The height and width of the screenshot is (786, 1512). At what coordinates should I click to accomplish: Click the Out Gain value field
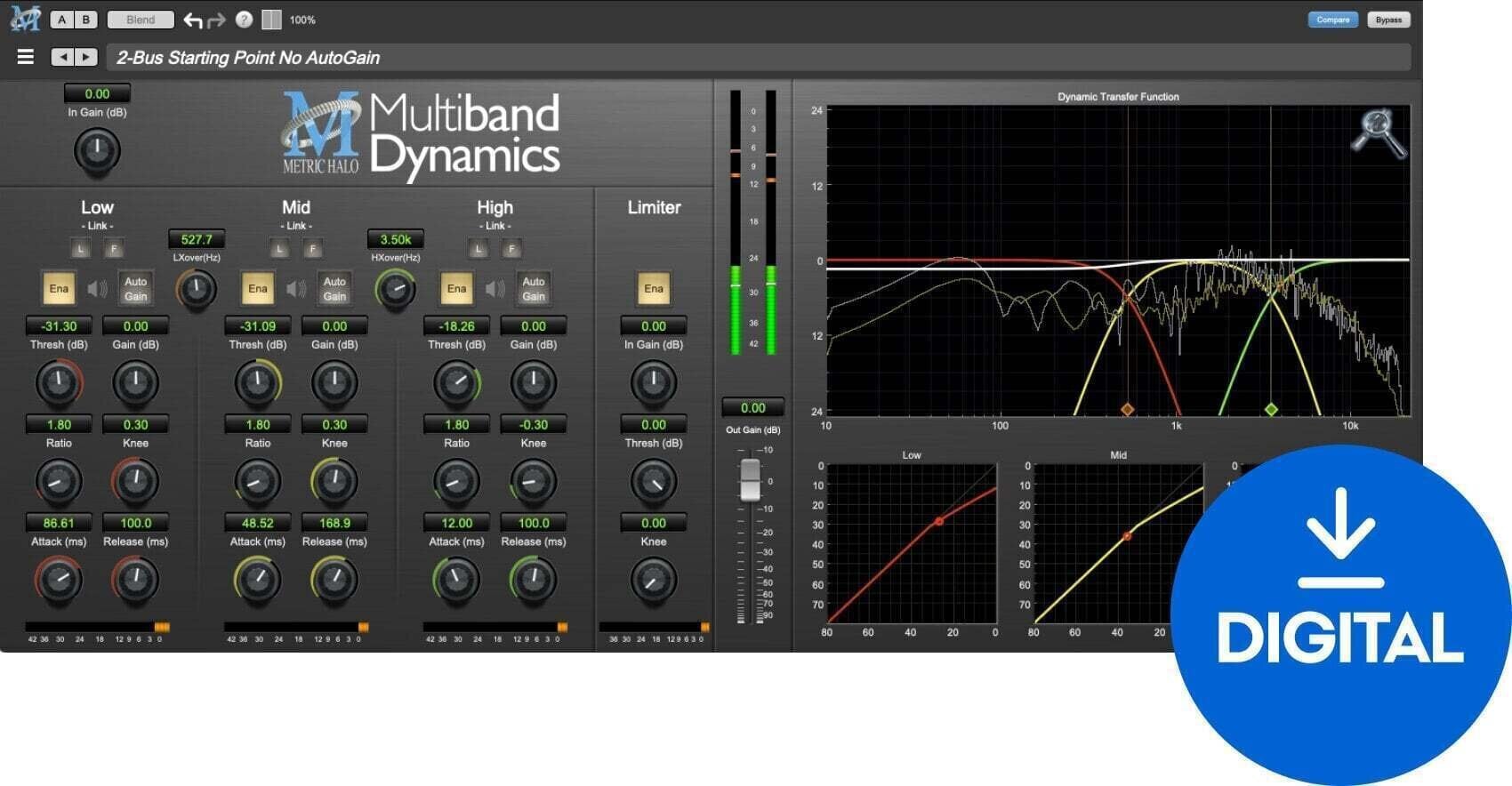[753, 408]
